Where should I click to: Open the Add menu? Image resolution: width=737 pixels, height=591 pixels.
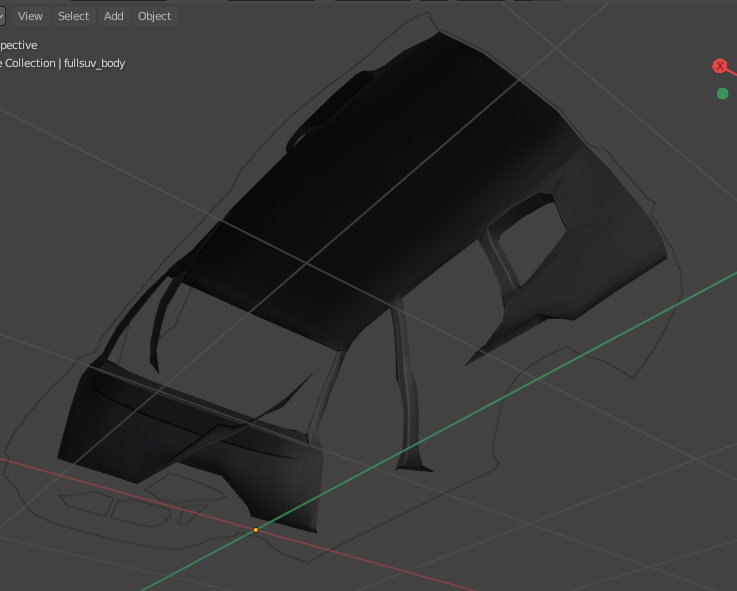(x=114, y=16)
